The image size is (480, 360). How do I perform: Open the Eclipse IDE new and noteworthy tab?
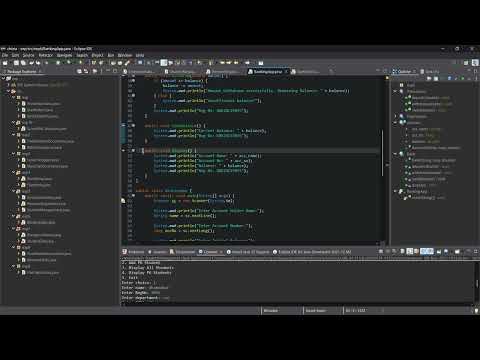(x=312, y=252)
